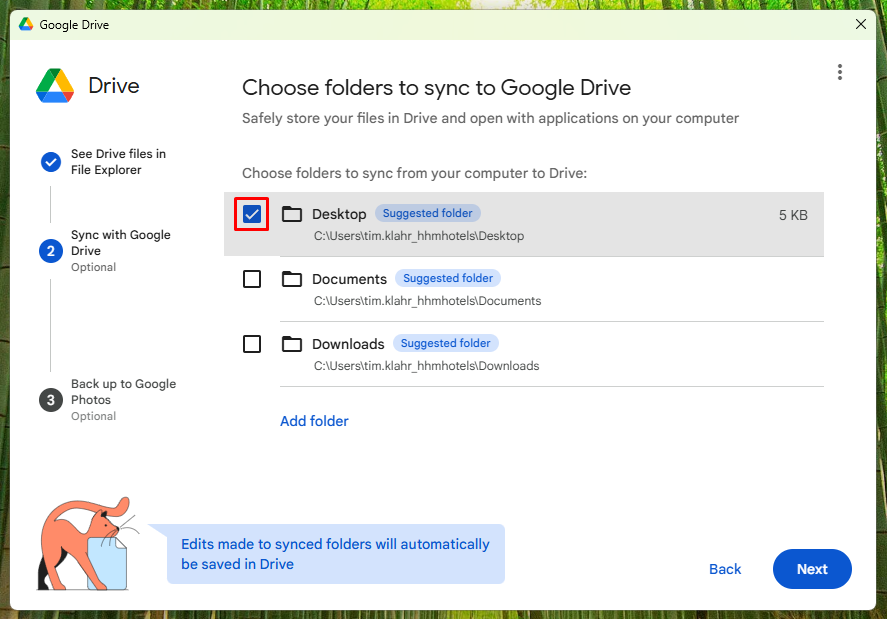Uncheck the Desktop folder checkbox
Image resolution: width=887 pixels, height=619 pixels.
pos(252,214)
